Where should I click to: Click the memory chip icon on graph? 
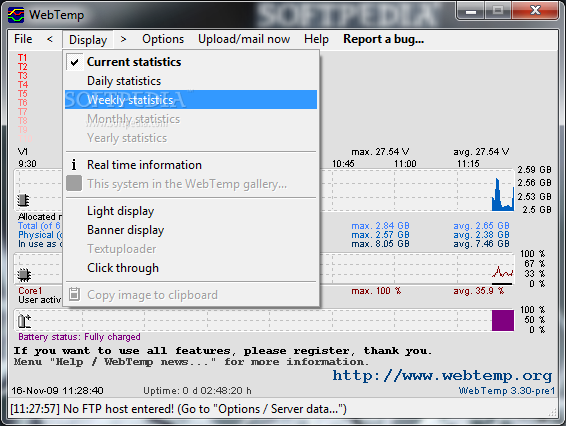click(23, 200)
